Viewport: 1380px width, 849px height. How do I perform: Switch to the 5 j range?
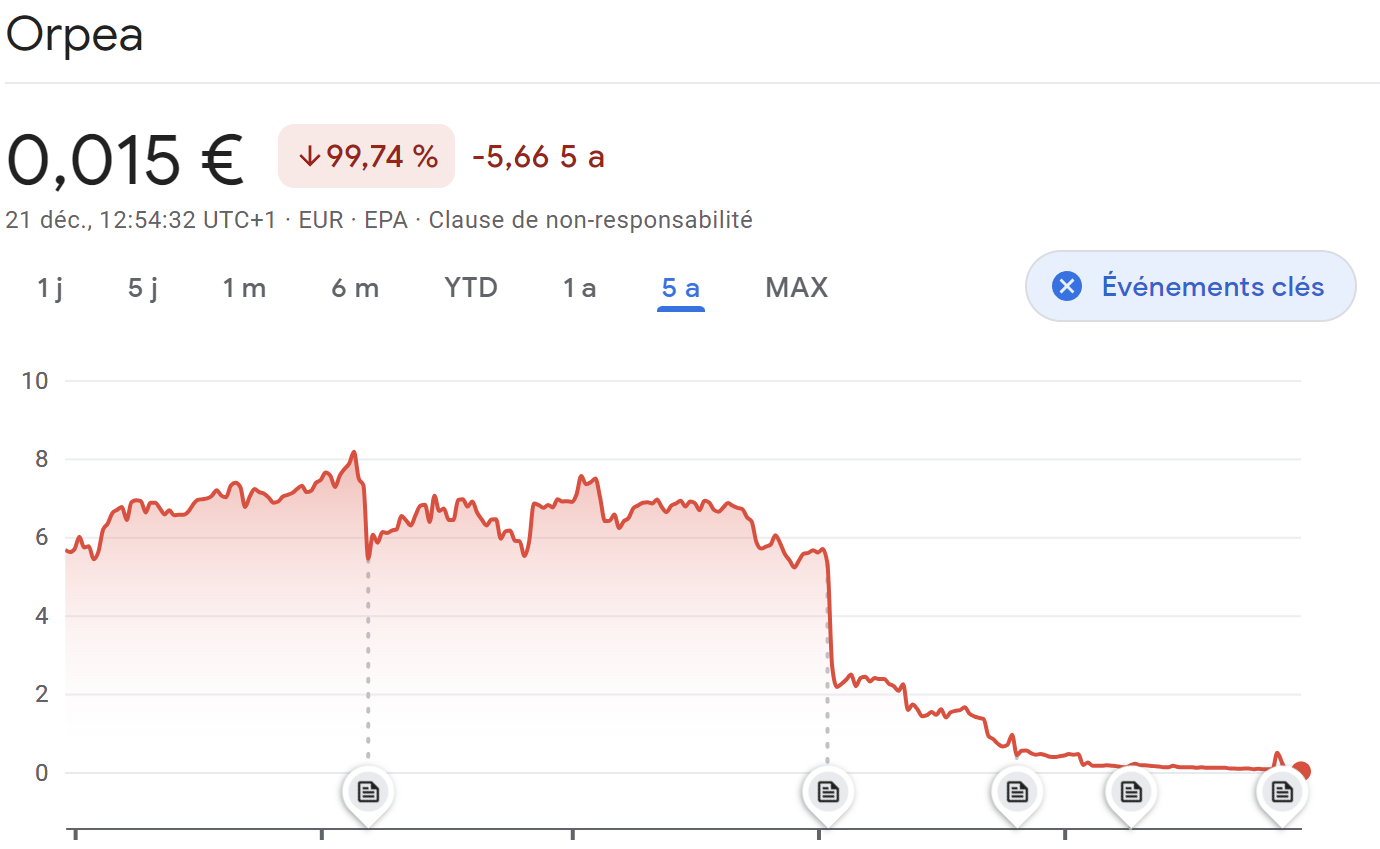tap(143, 288)
